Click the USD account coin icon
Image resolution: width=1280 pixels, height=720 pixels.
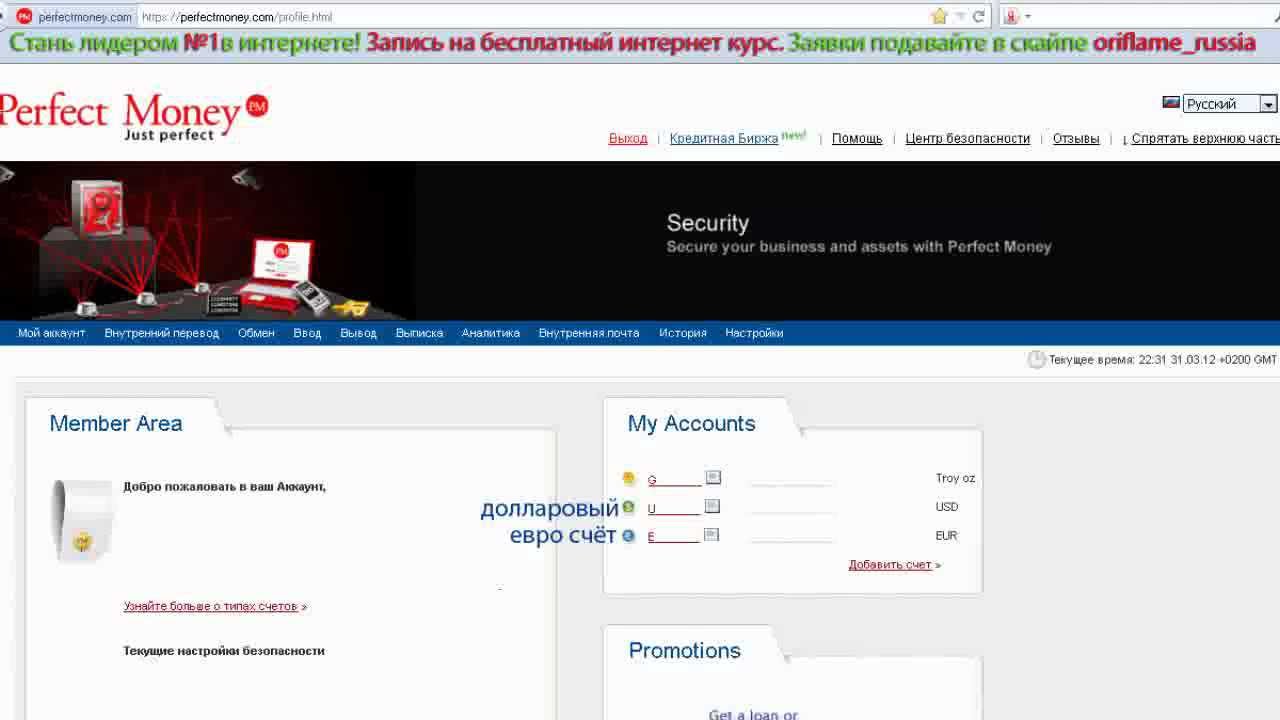tap(629, 507)
